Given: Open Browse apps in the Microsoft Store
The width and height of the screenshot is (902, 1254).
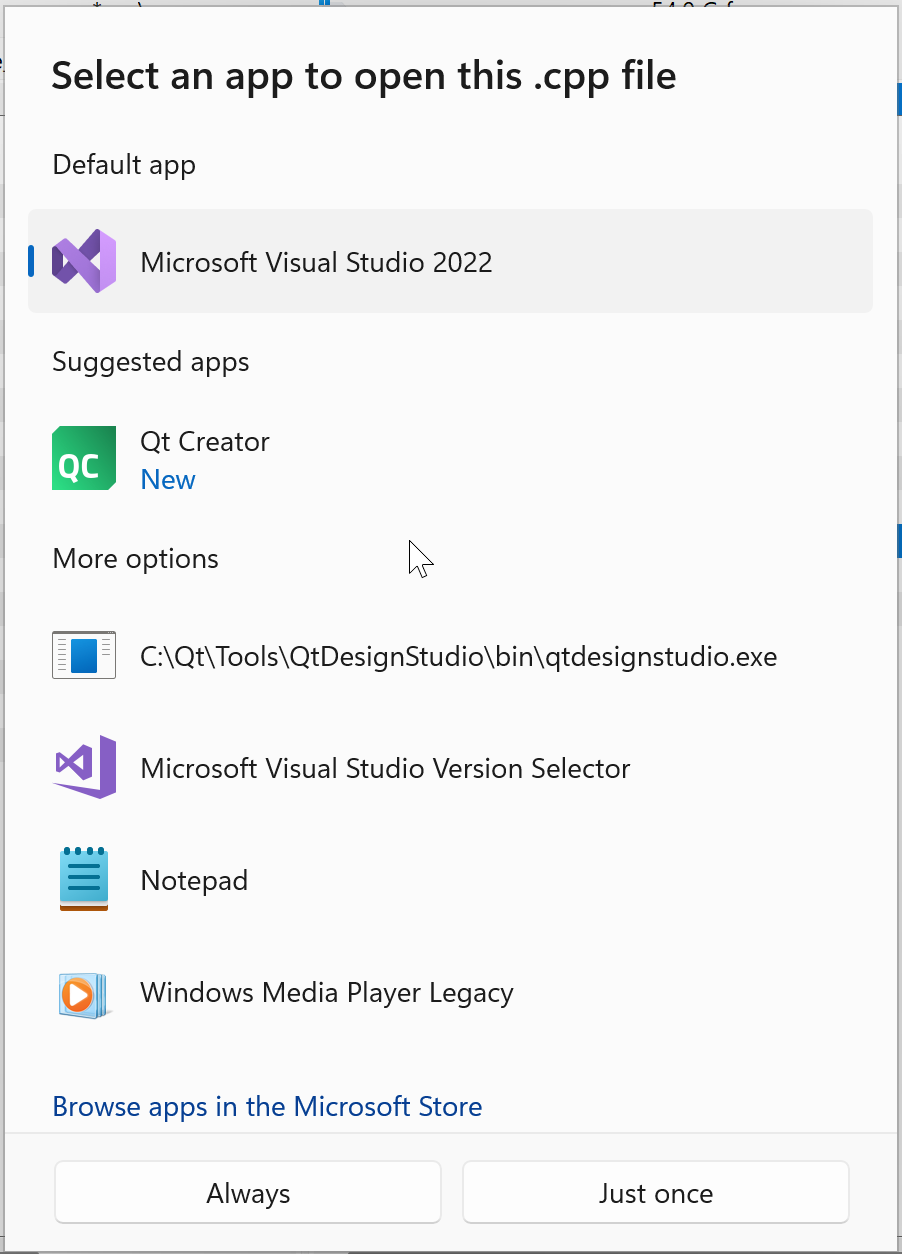Looking at the screenshot, I should [267, 1106].
